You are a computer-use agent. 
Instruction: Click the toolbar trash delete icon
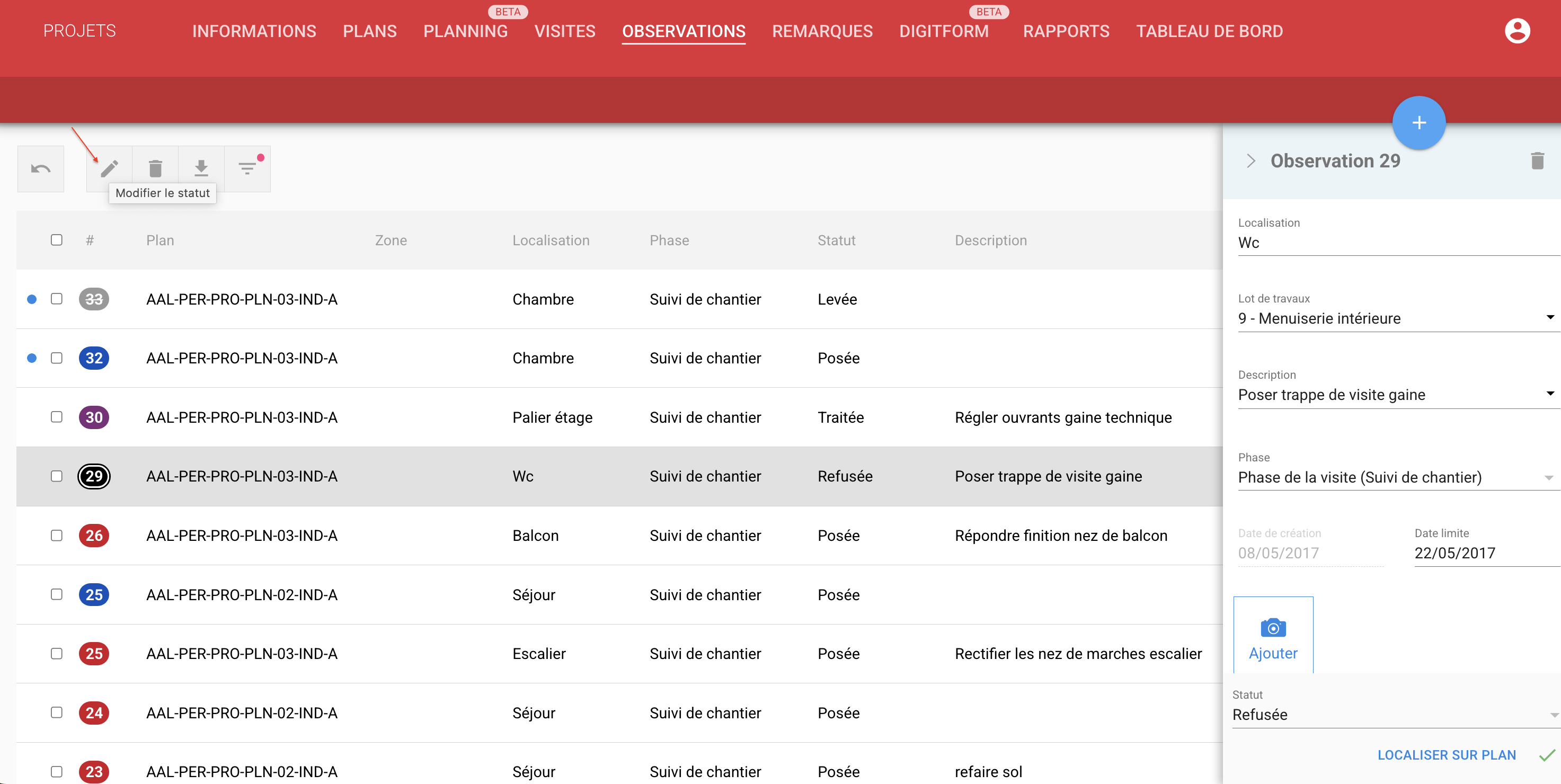coord(155,168)
